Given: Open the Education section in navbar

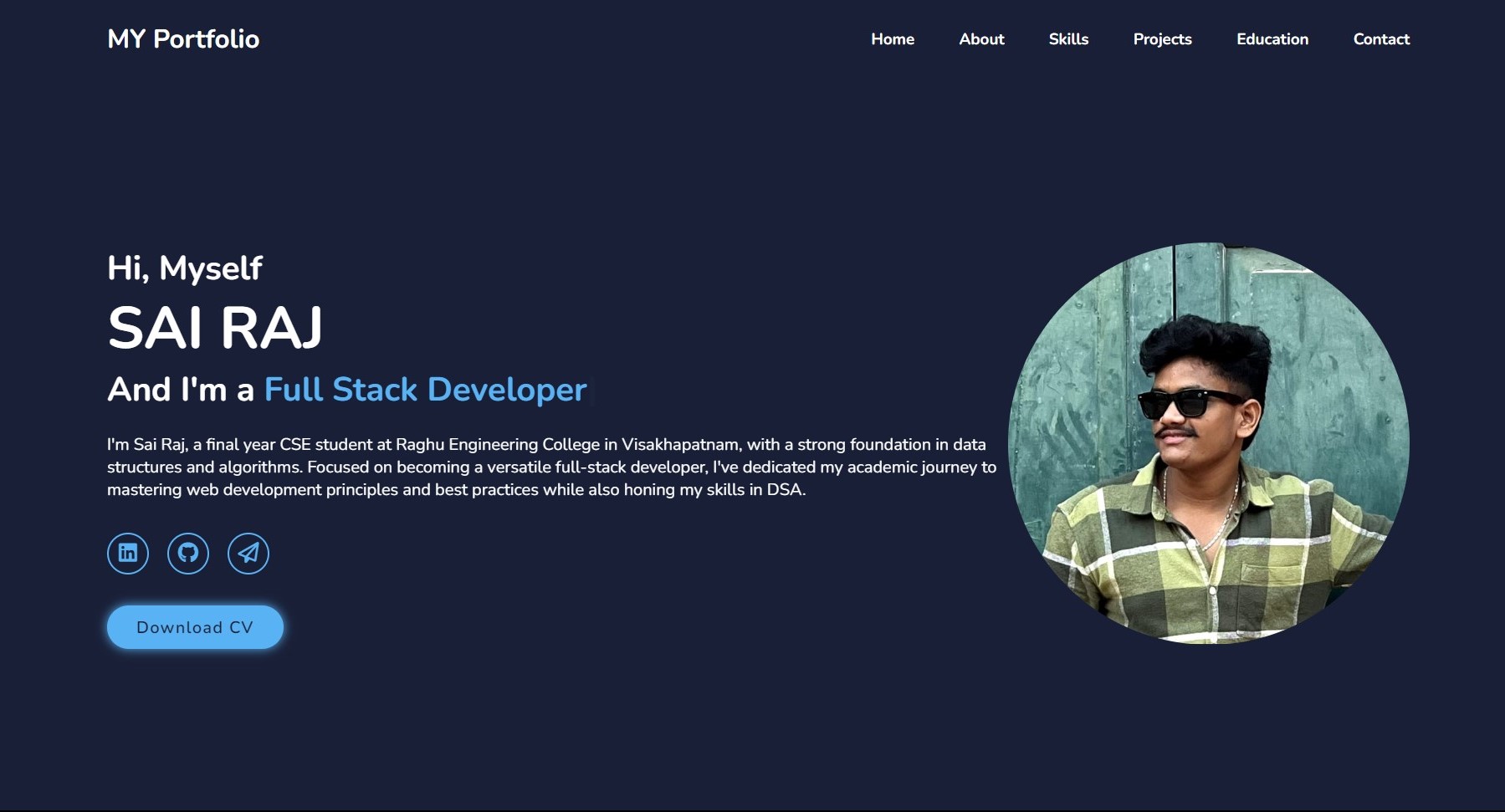Looking at the screenshot, I should coord(1272,39).
